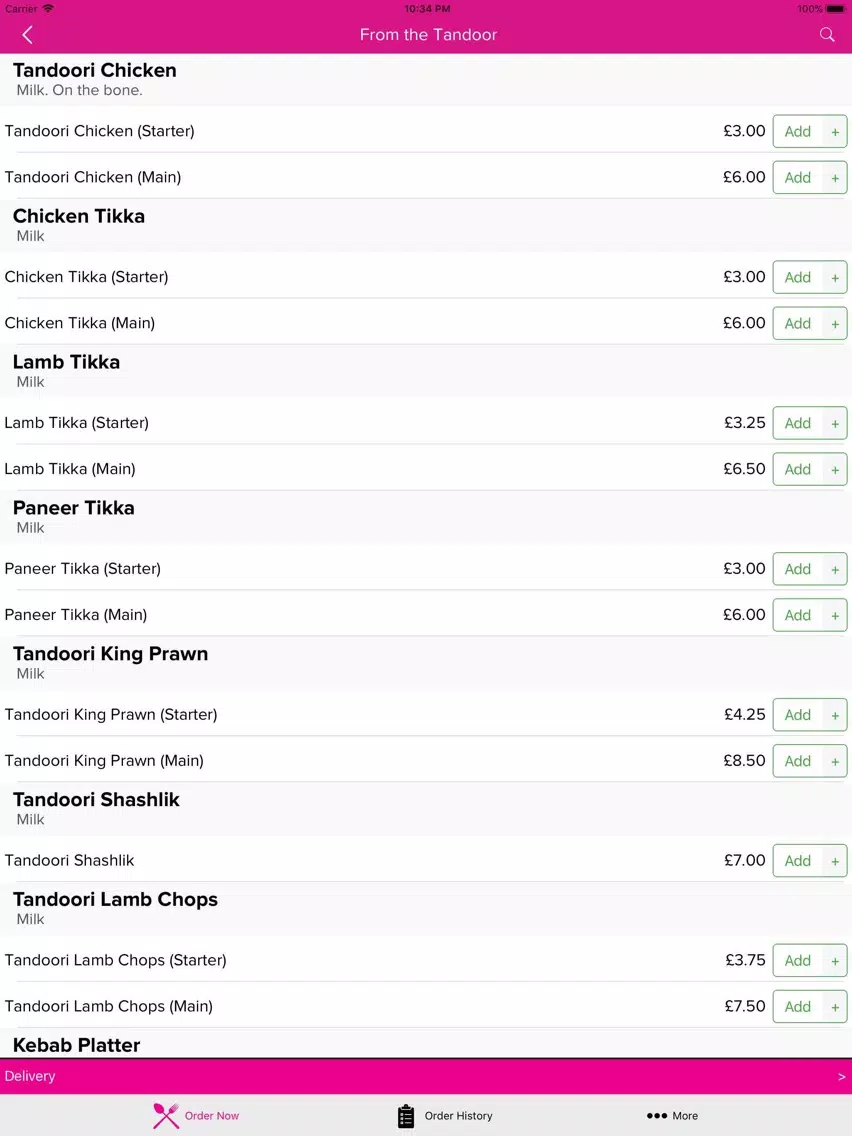Tap the back arrow in header
The width and height of the screenshot is (852, 1136).
(x=28, y=35)
